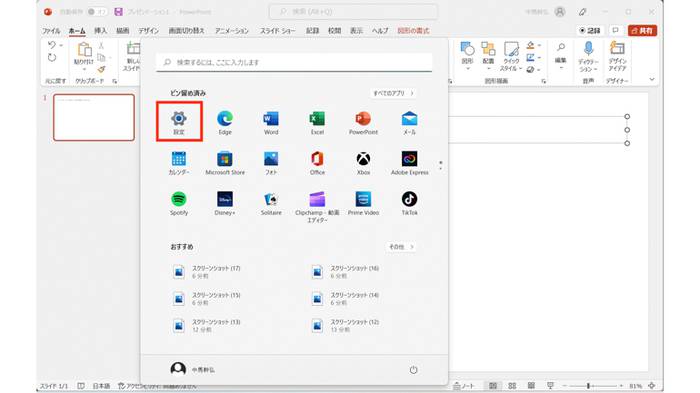Open Xbox app icon

tap(363, 163)
